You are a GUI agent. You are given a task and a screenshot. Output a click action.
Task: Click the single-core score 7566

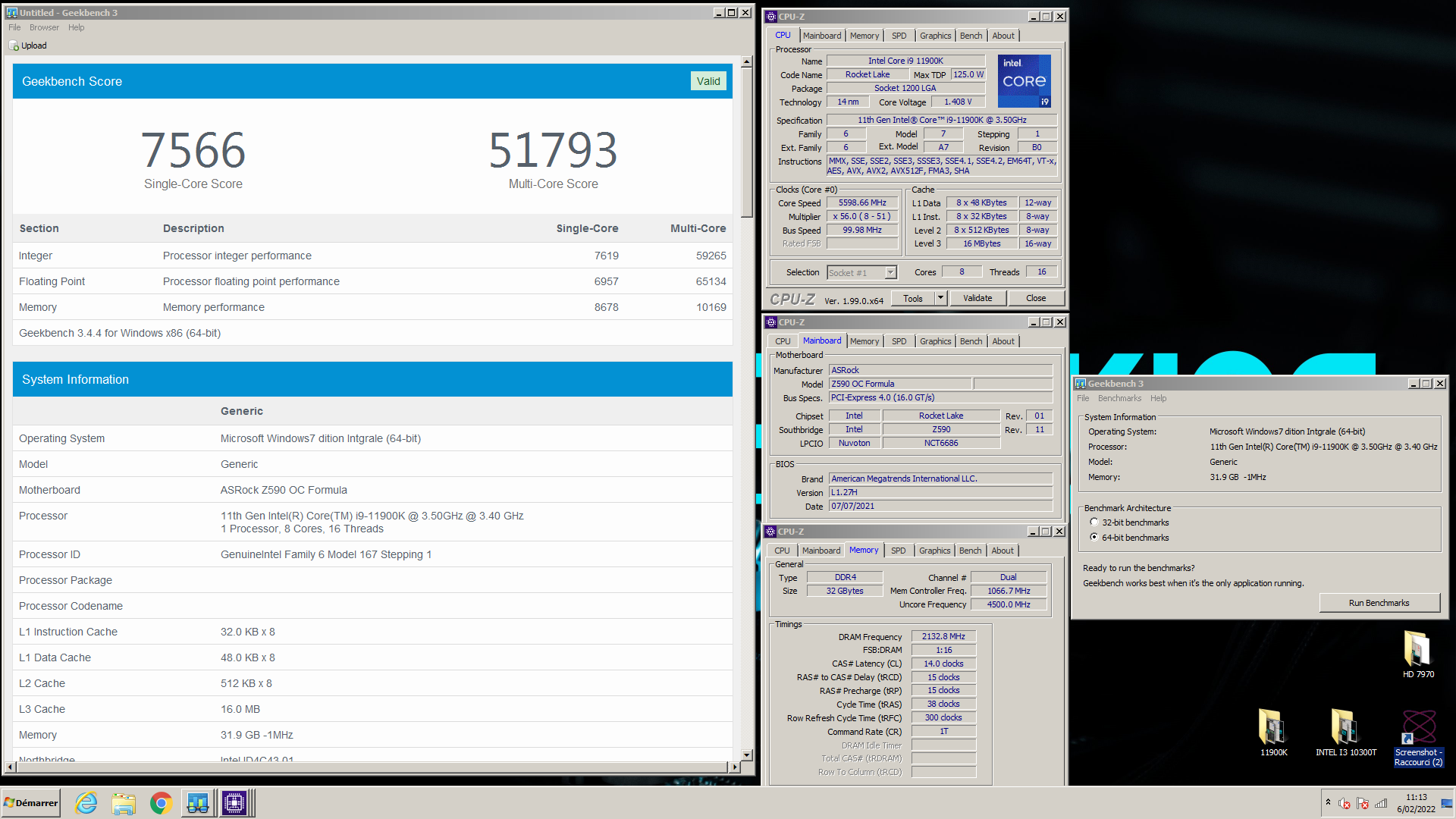[193, 149]
